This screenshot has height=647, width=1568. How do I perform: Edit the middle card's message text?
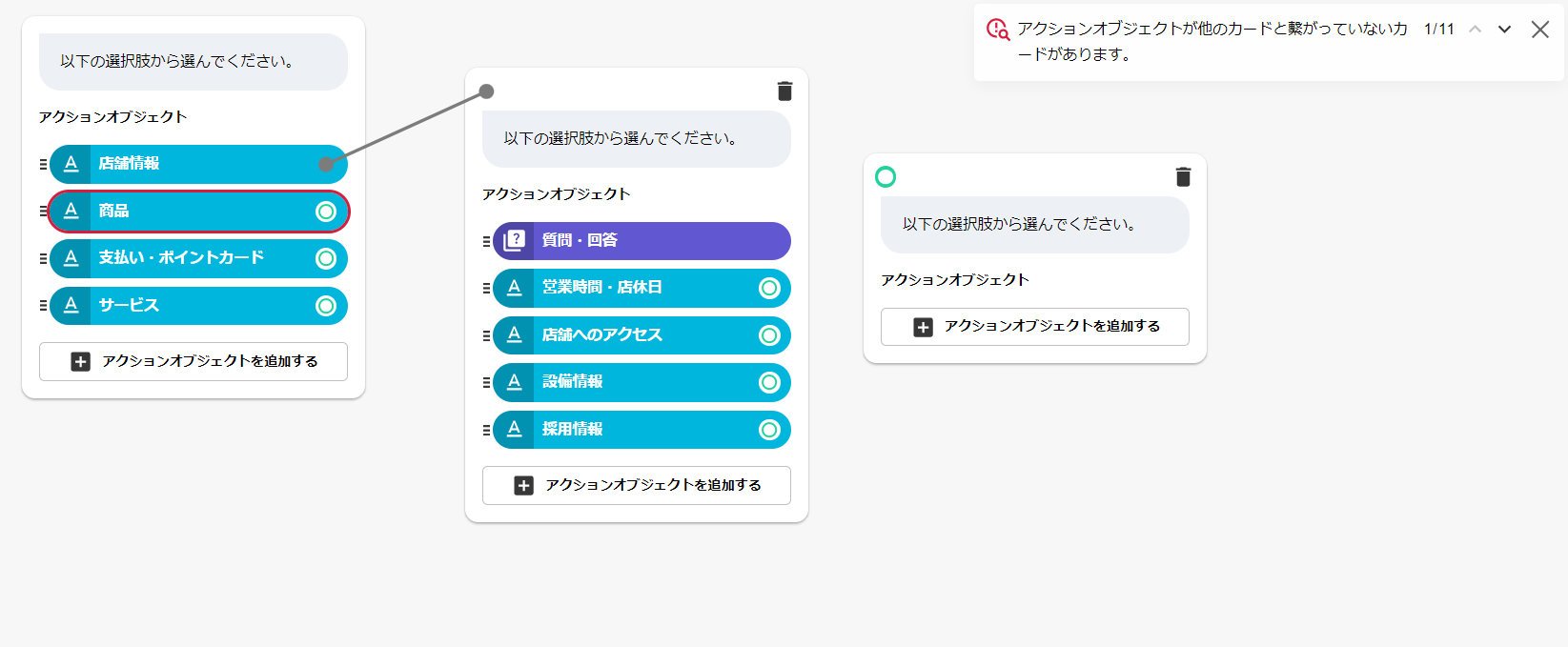[x=636, y=139]
